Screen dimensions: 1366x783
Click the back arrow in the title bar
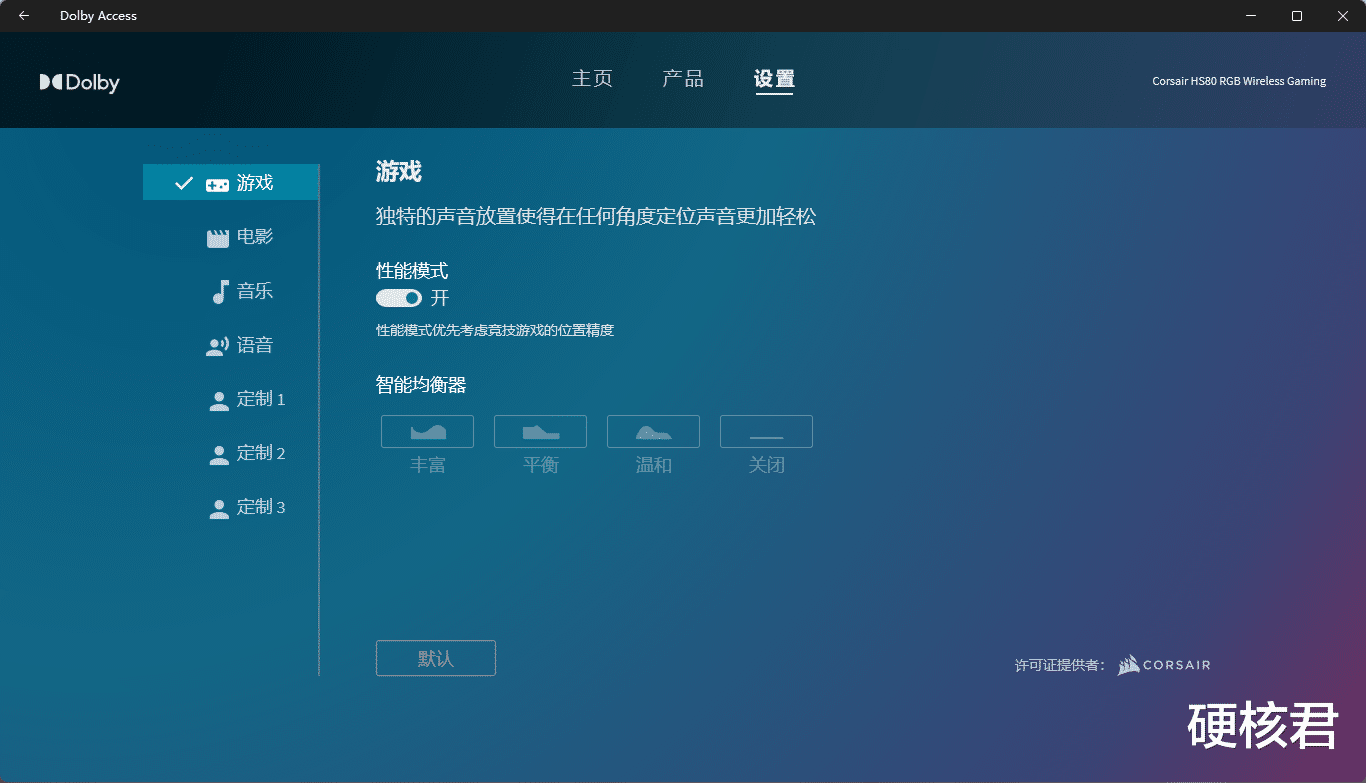pos(23,15)
